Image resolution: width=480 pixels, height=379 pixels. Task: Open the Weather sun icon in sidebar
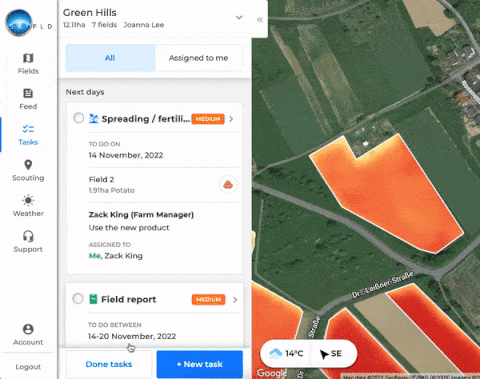[28, 200]
